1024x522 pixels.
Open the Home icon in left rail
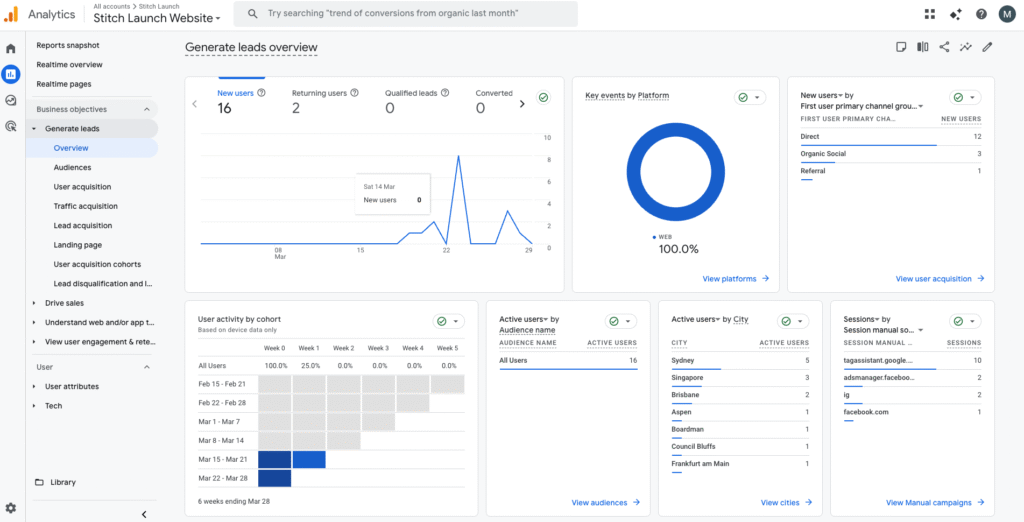pyautogui.click(x=11, y=48)
